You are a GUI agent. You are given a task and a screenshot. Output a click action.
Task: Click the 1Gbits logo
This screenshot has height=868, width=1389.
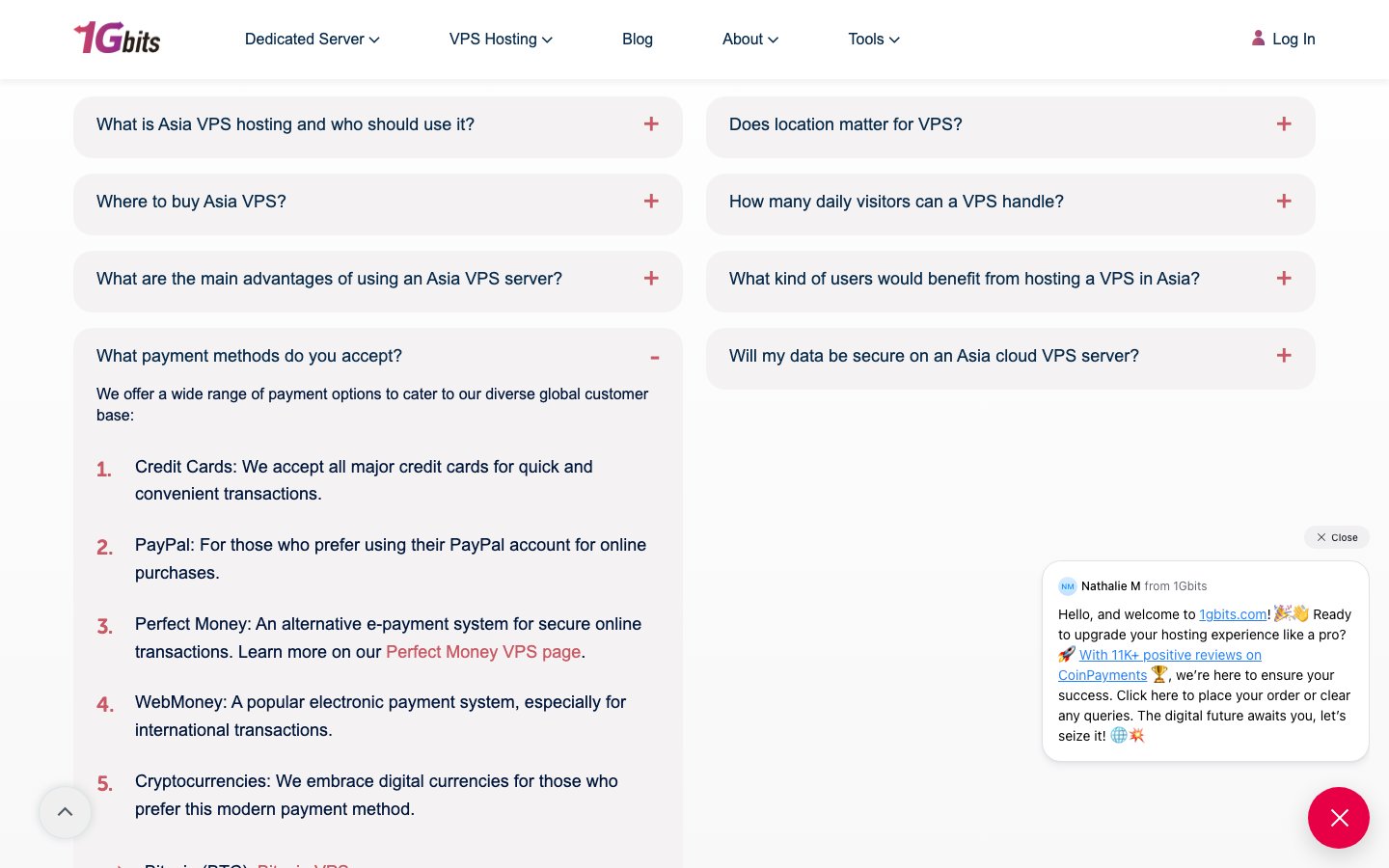[117, 39]
